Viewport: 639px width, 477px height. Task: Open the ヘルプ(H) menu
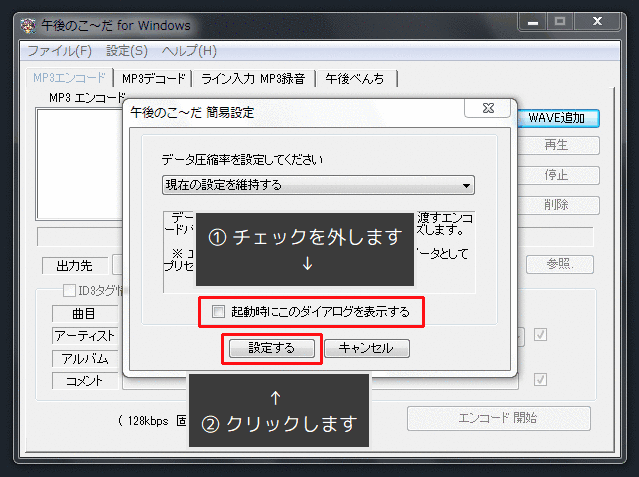(x=189, y=50)
